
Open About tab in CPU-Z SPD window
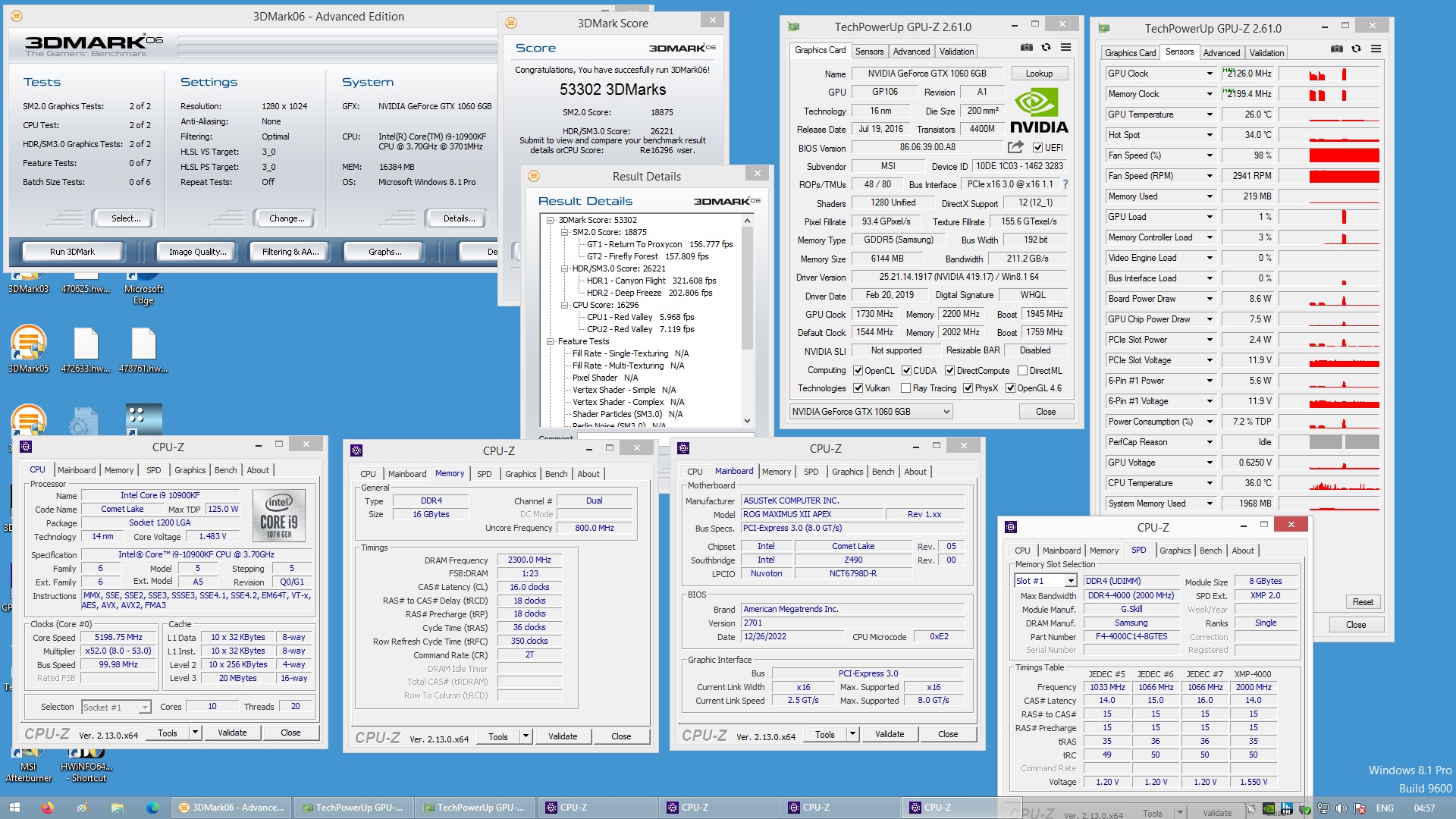[x=1242, y=551]
